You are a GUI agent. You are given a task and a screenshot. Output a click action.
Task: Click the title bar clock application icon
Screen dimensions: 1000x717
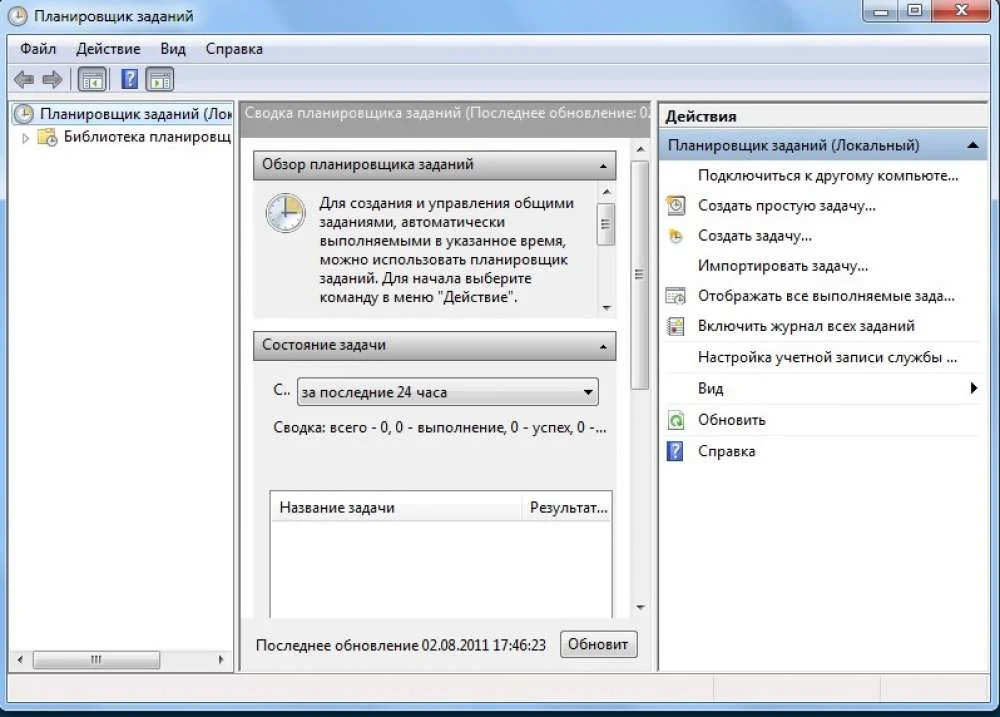point(17,16)
